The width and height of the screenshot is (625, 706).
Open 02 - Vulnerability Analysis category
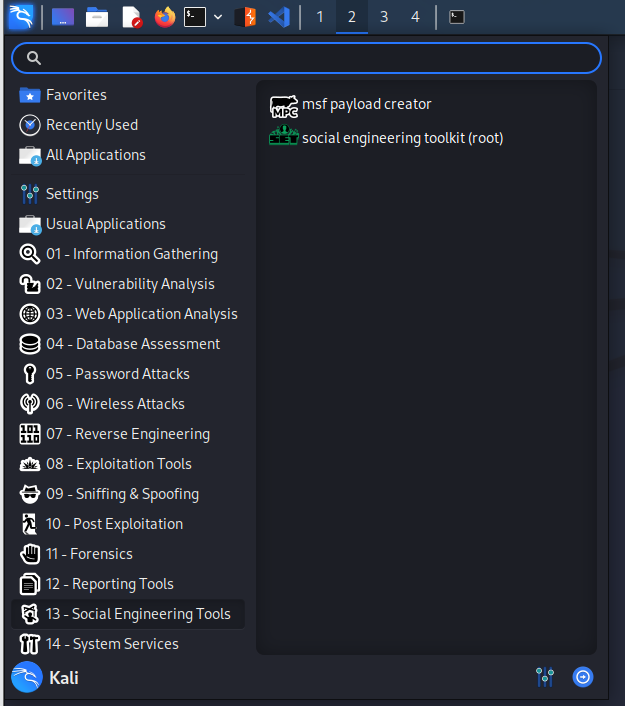click(x=128, y=284)
